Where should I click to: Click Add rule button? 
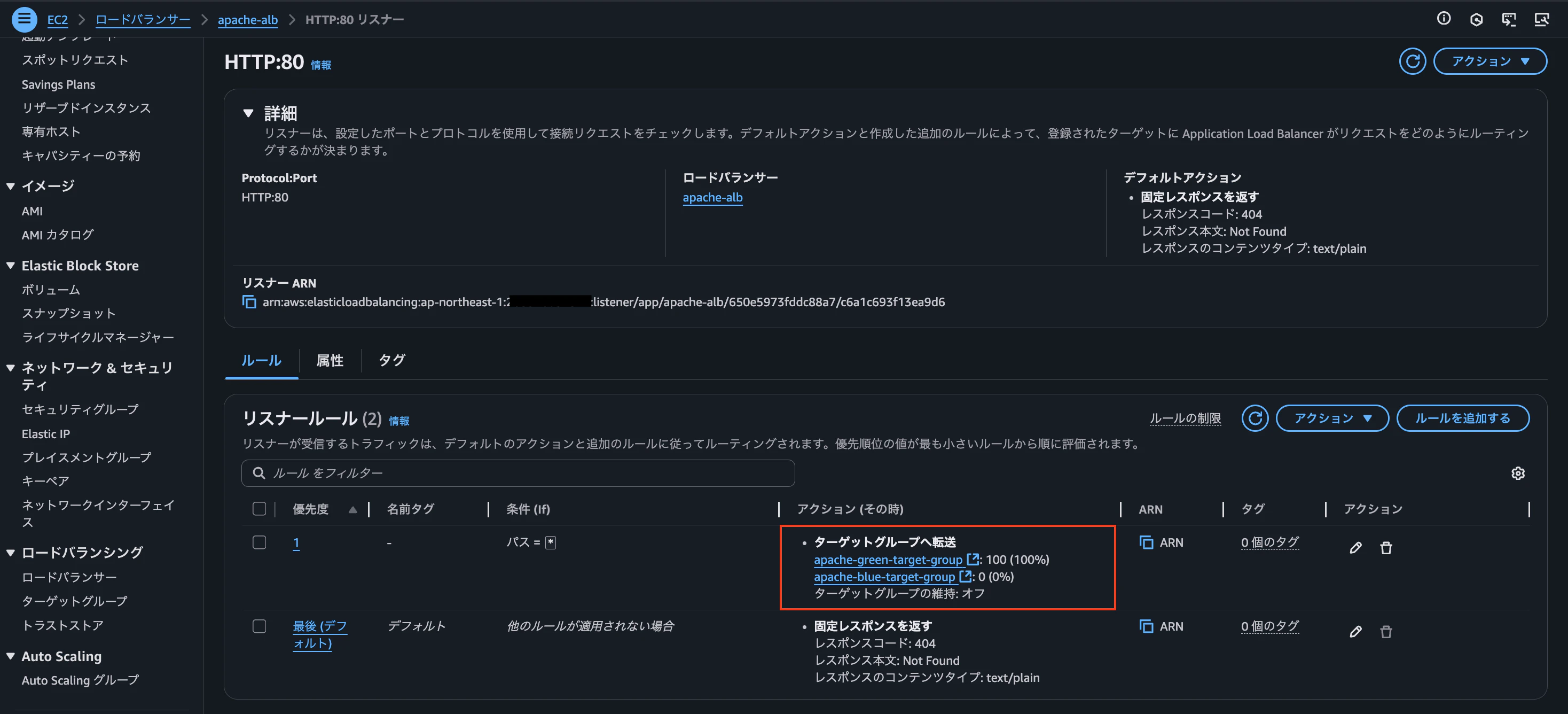pyautogui.click(x=1462, y=418)
